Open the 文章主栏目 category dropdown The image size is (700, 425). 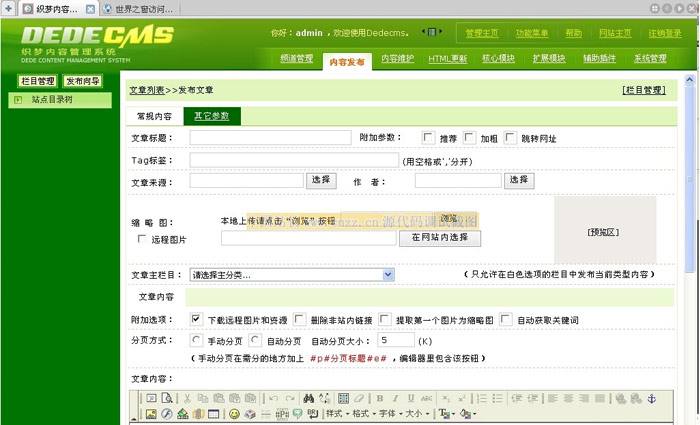point(292,275)
